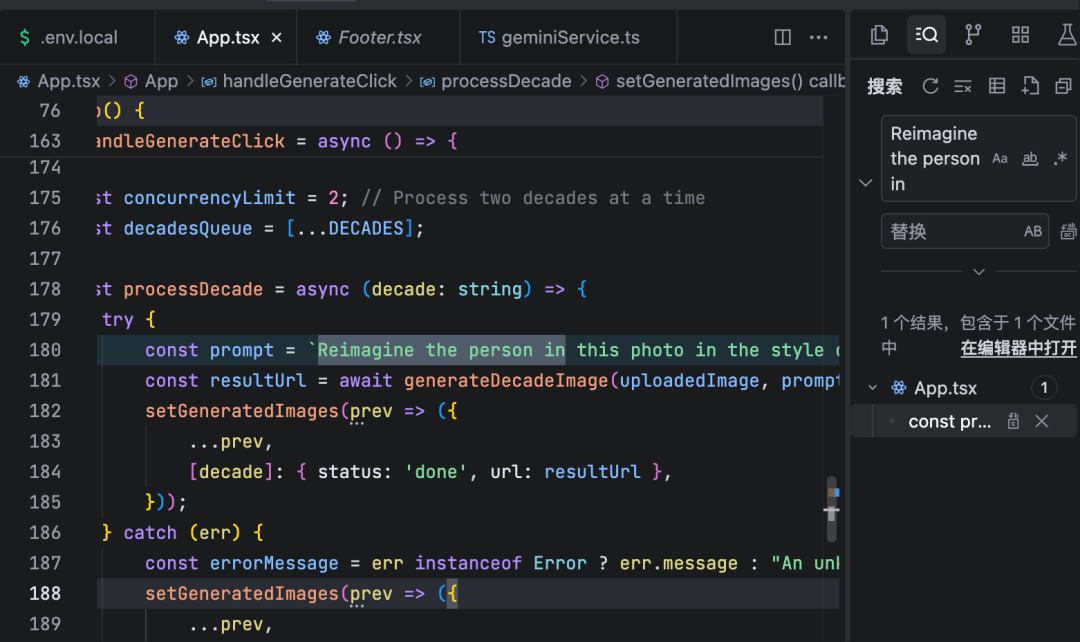
Task: Click handleGenerateClick in the breadcrumb
Action: point(309,81)
